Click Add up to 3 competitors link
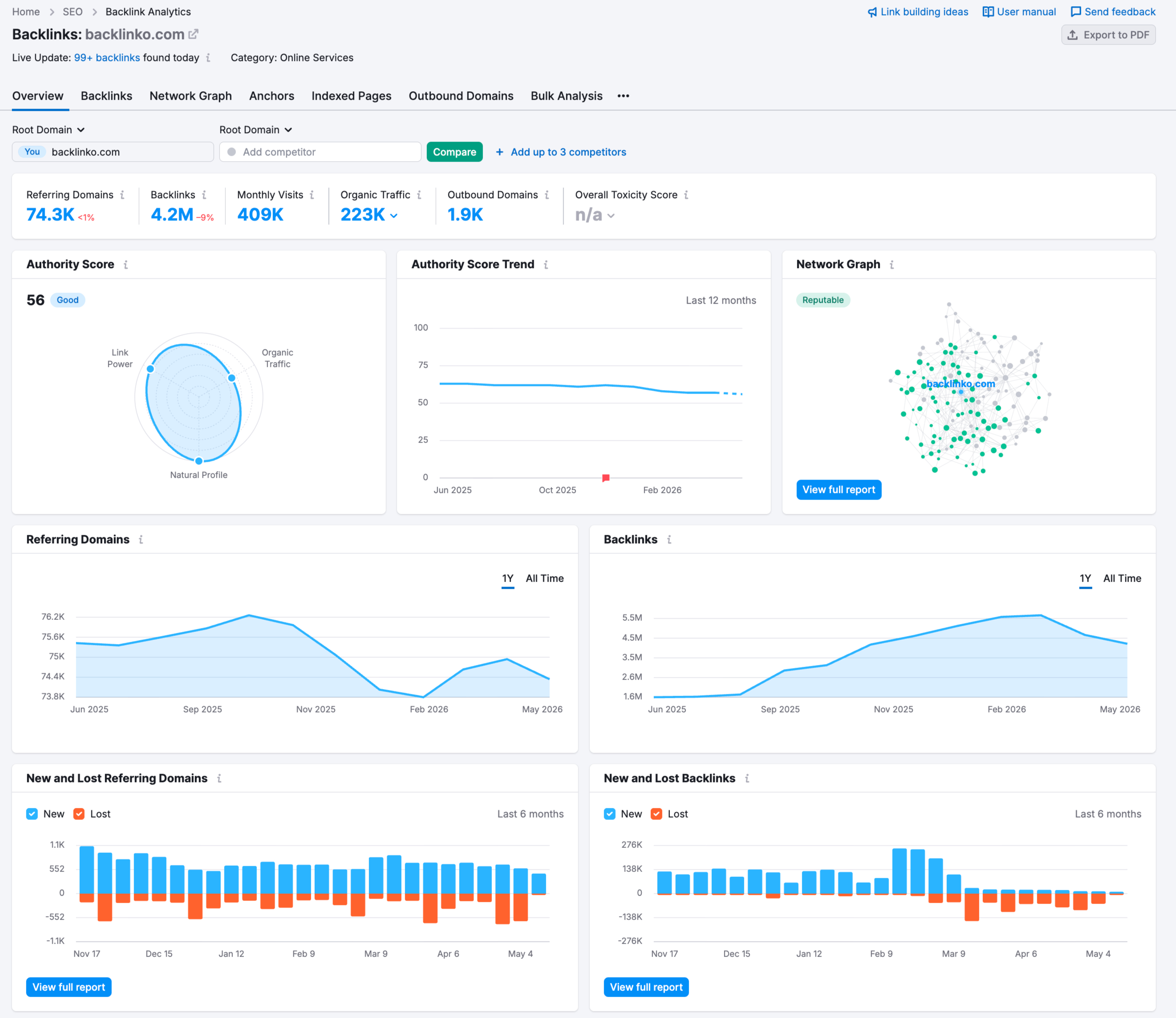1176x1018 pixels. click(568, 152)
